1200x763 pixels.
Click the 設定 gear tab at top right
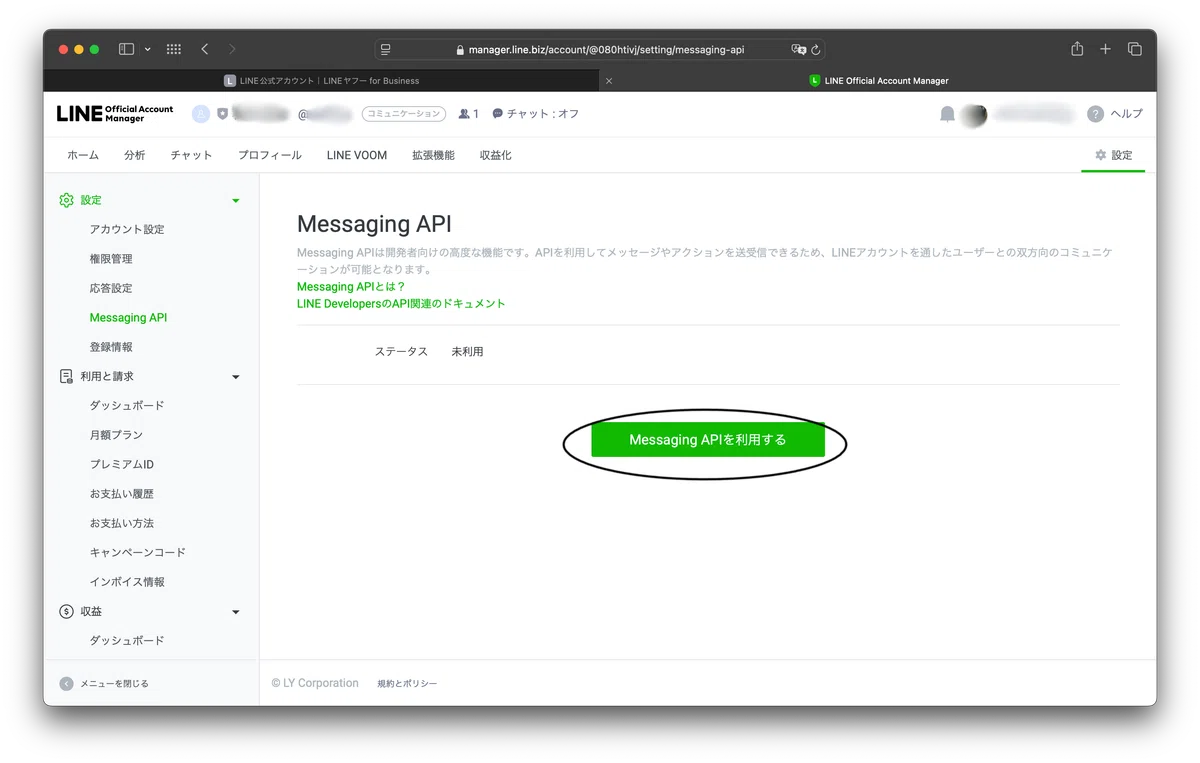click(x=1113, y=155)
